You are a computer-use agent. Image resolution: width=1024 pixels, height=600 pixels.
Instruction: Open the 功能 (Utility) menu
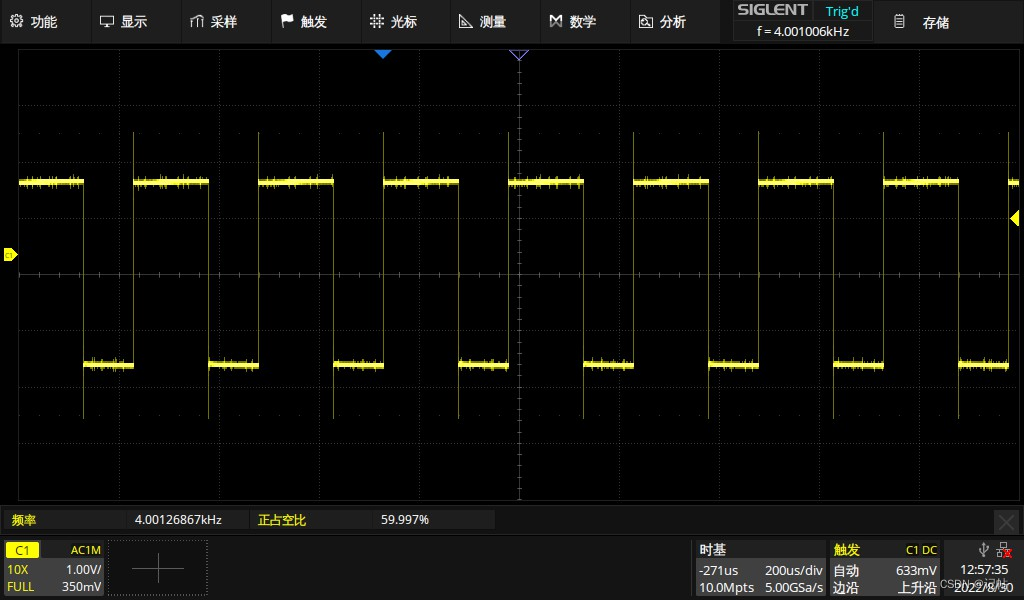(x=34, y=22)
